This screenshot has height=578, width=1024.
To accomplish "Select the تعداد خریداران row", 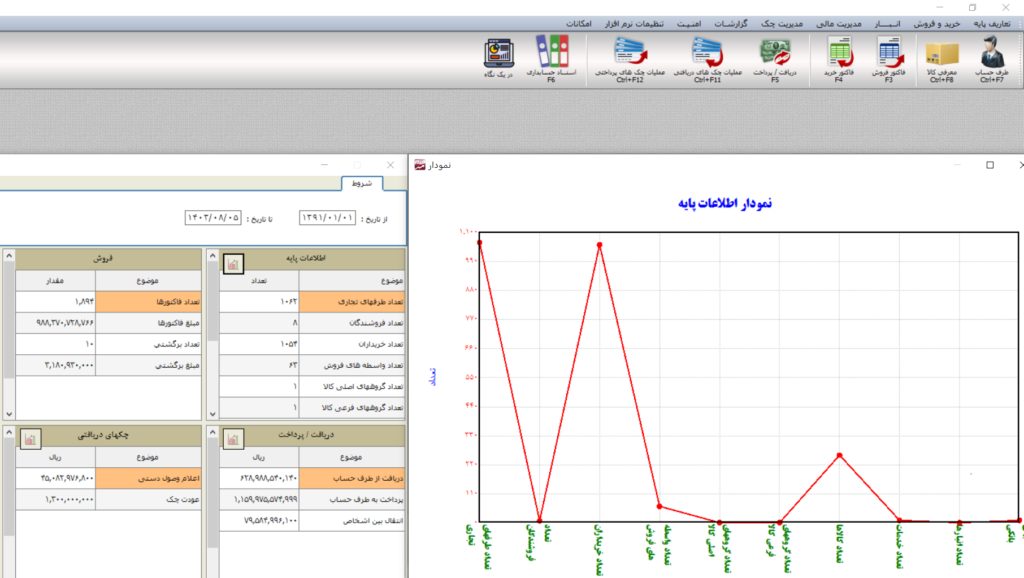I will click(312, 344).
